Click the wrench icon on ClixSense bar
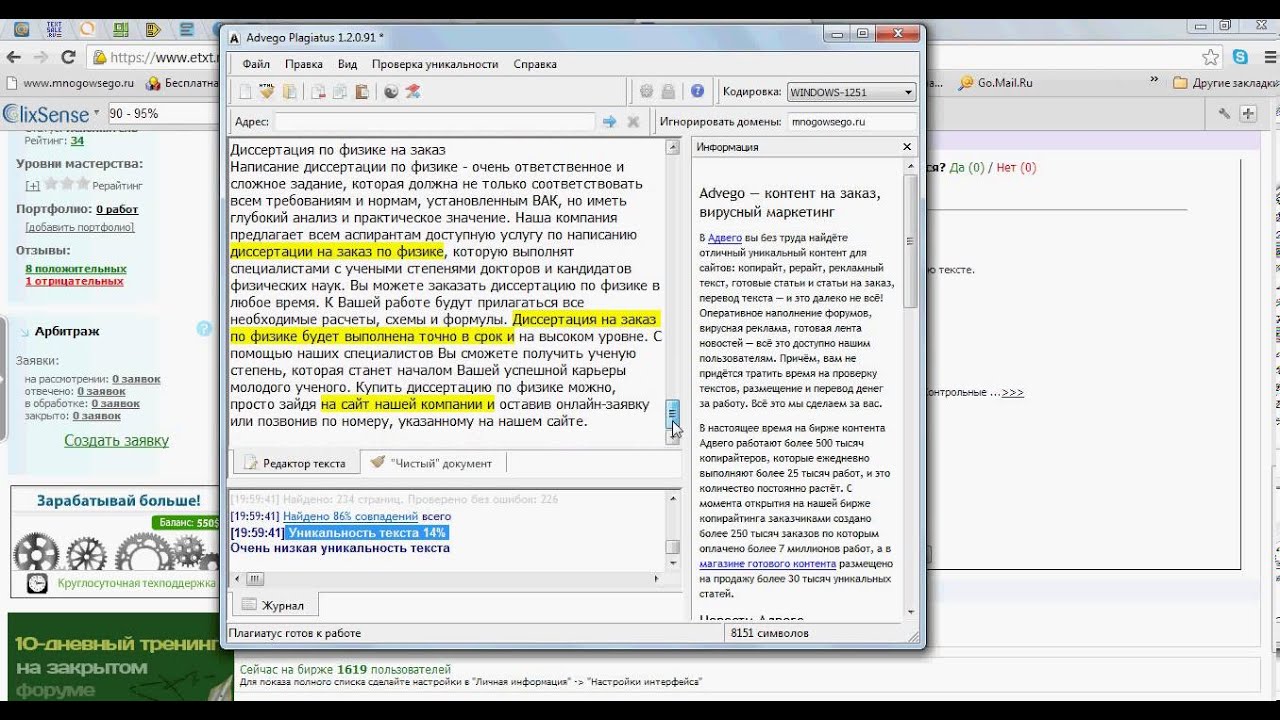Viewport: 1280px width, 720px height. pyautogui.click(x=1224, y=114)
